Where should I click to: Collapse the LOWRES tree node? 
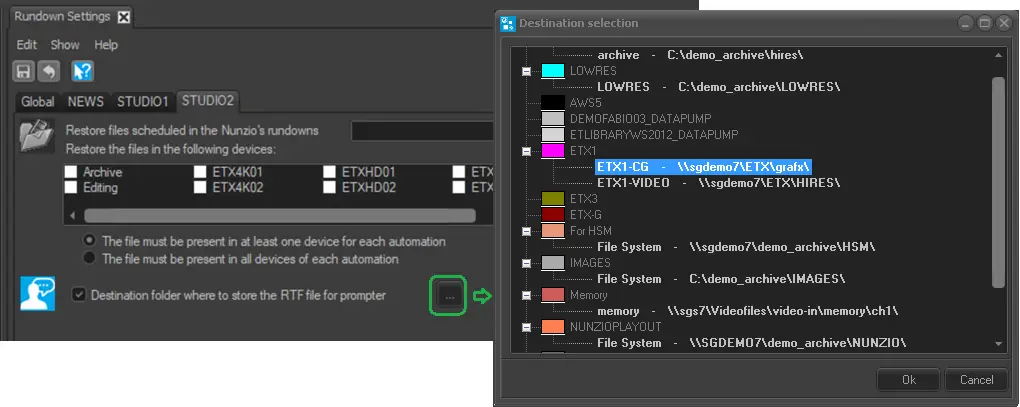pos(526,72)
